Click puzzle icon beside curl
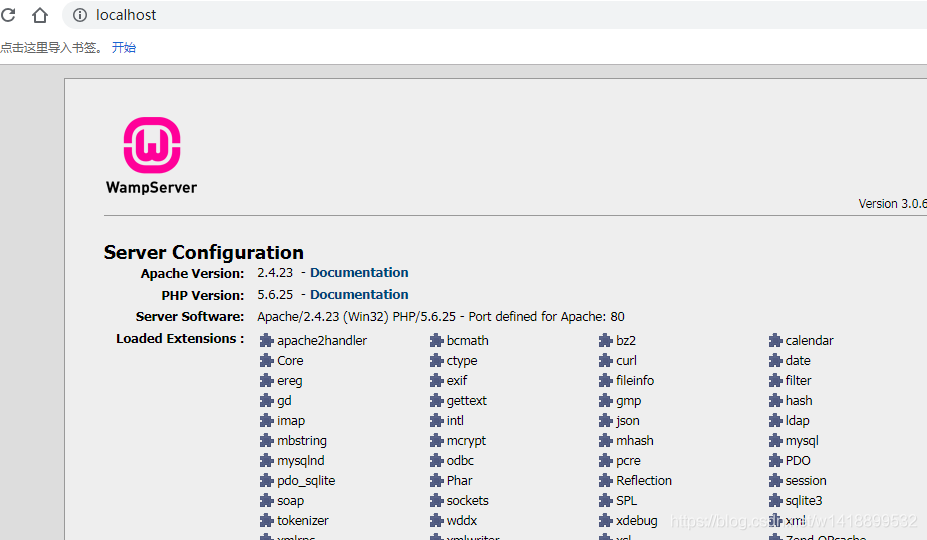This screenshot has height=540, width=927. (605, 361)
